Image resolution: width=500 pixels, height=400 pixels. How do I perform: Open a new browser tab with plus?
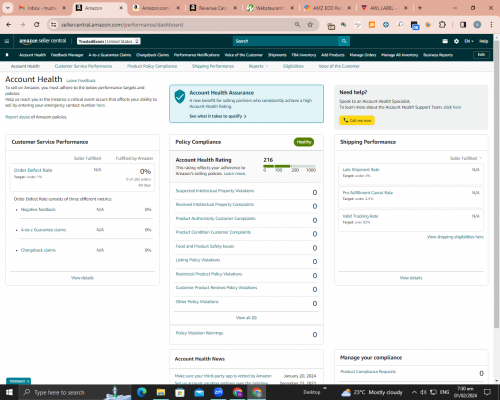[x=420, y=8]
